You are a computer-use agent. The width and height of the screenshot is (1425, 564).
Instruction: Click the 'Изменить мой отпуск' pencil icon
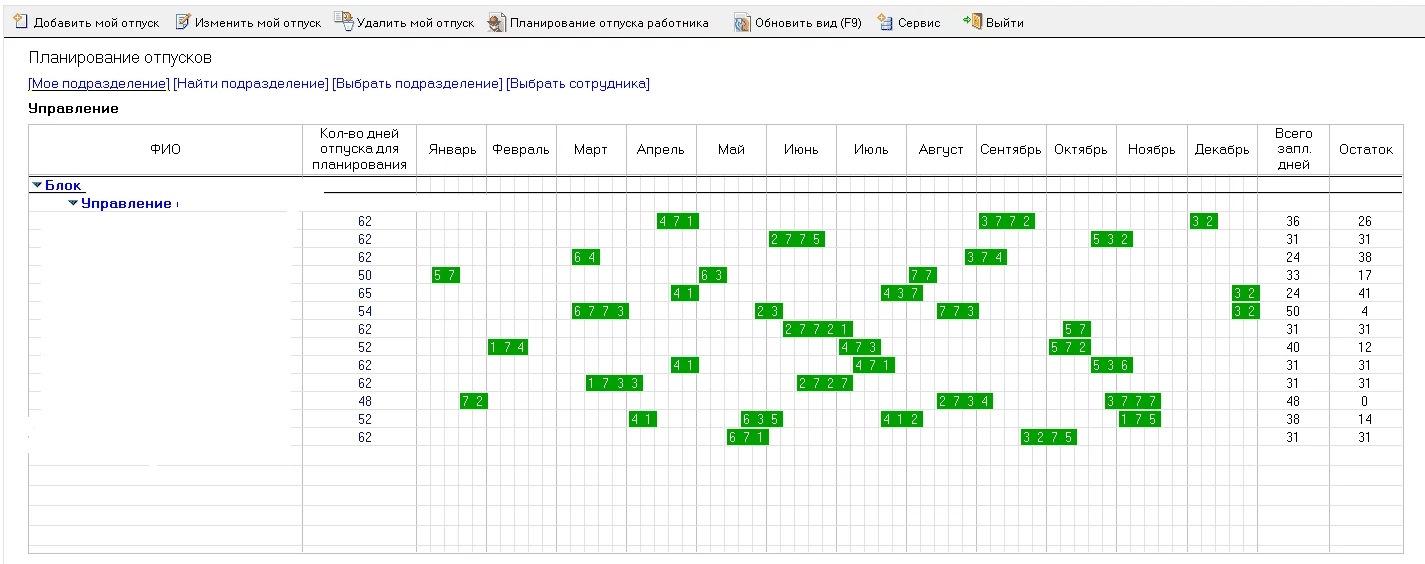pyautogui.click(x=182, y=22)
